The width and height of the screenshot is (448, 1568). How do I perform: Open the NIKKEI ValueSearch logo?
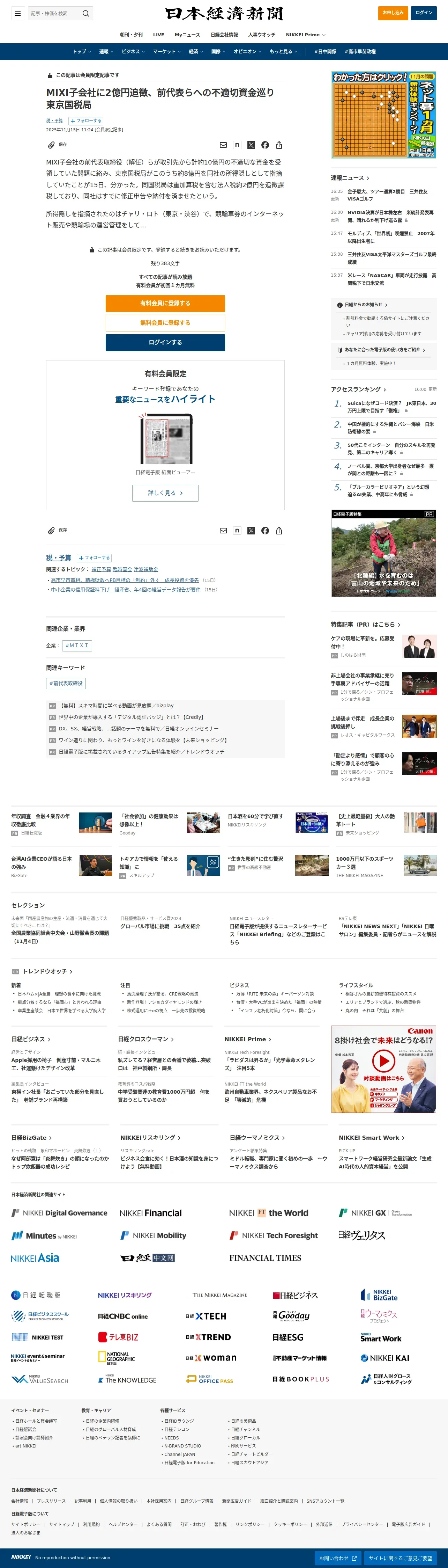(39, 1379)
